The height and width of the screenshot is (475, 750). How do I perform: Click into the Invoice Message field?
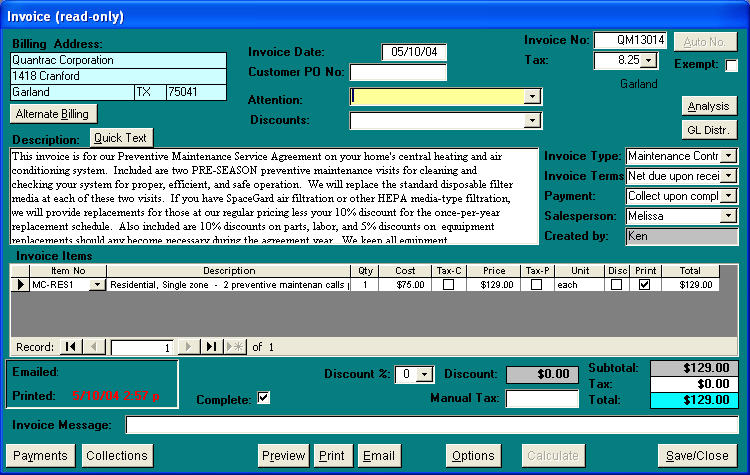(431, 425)
